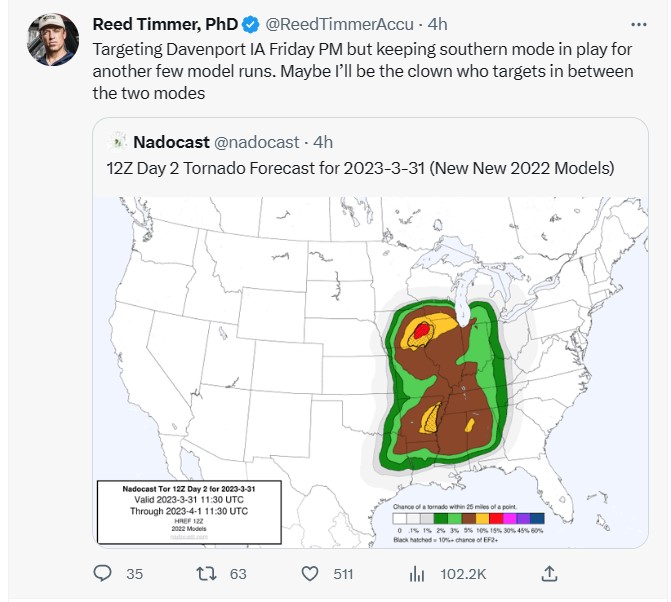Open the quoted 12Z Day 2 Tornado Forecast text

click(360, 168)
